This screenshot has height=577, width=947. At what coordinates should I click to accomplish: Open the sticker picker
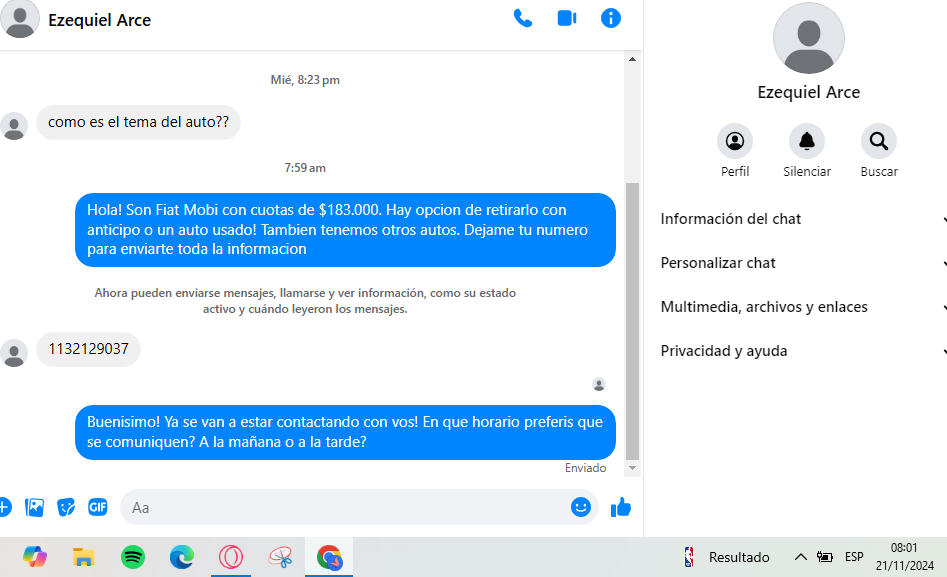tap(66, 507)
